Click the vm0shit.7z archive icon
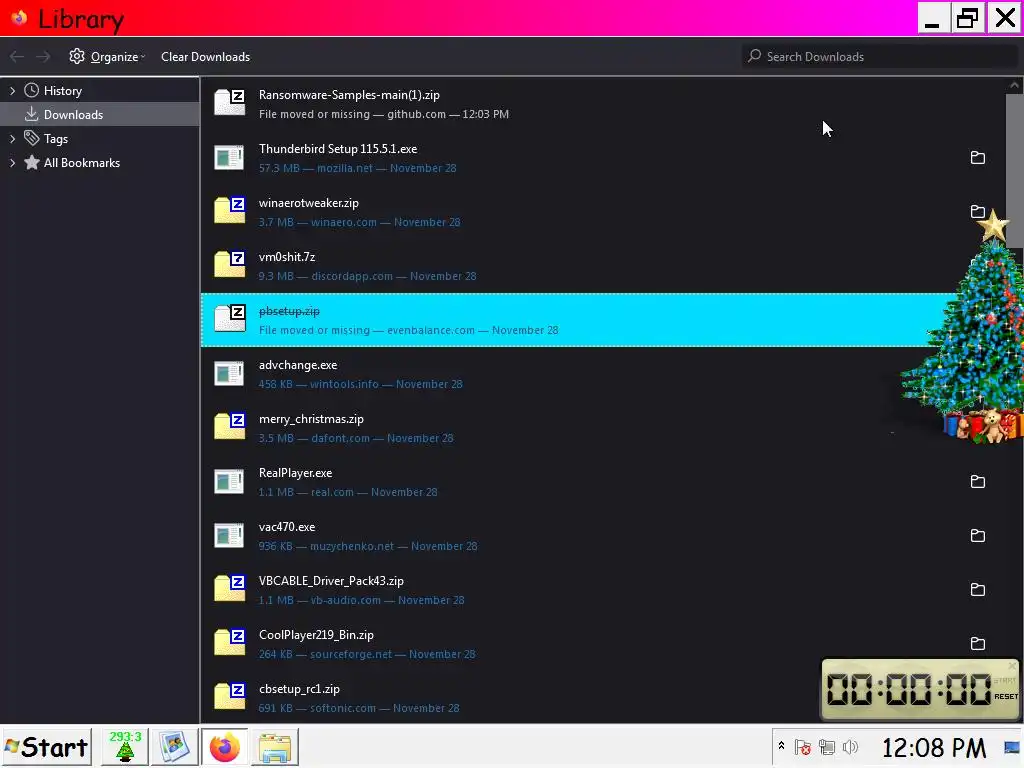Viewport: 1024px width, 768px height. pos(230,264)
